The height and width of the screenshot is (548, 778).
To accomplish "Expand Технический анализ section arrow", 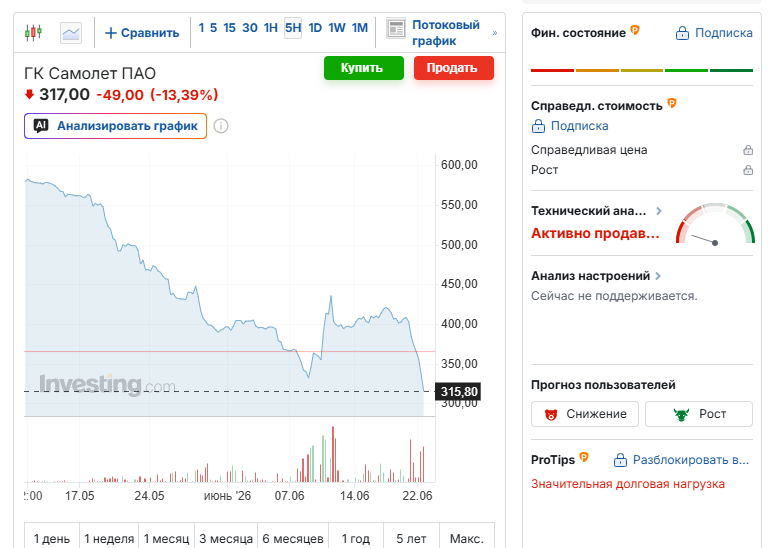I will pos(659,211).
